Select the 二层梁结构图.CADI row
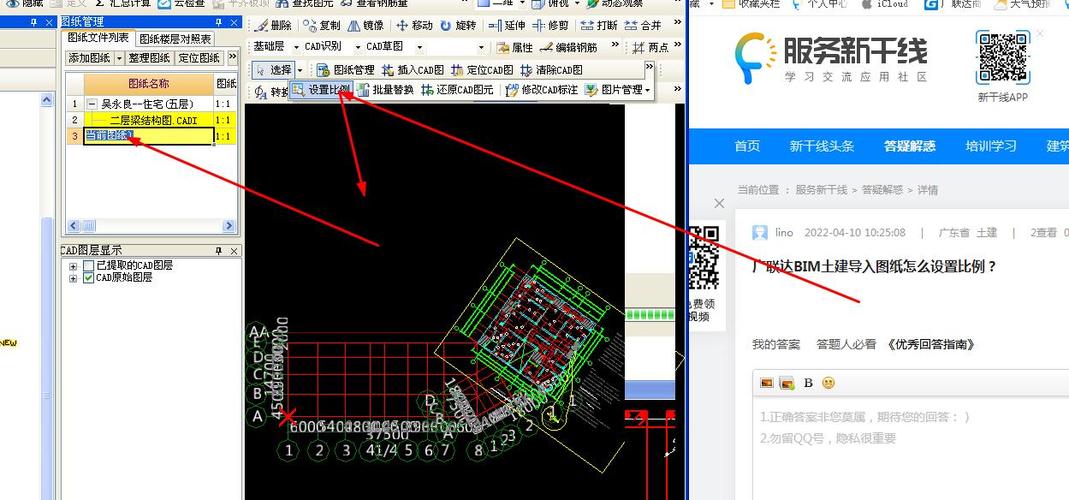Viewport: 1069px width, 500px height. [x=151, y=120]
